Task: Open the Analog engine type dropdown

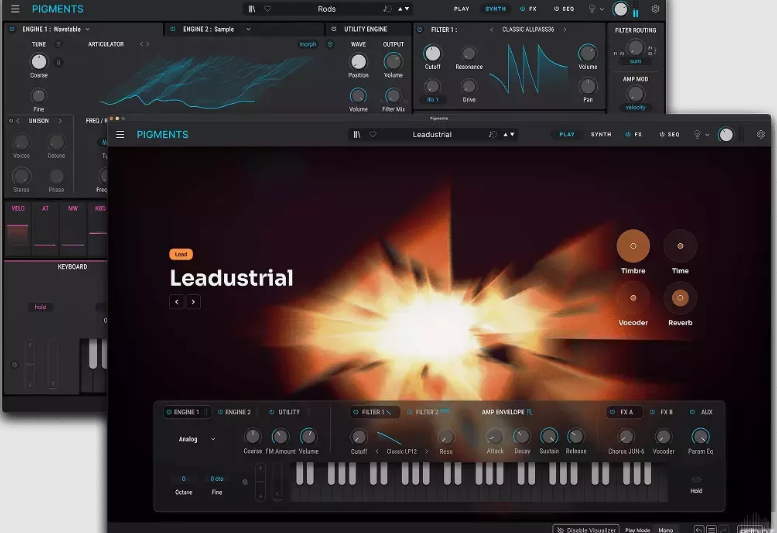Action: tap(197, 439)
